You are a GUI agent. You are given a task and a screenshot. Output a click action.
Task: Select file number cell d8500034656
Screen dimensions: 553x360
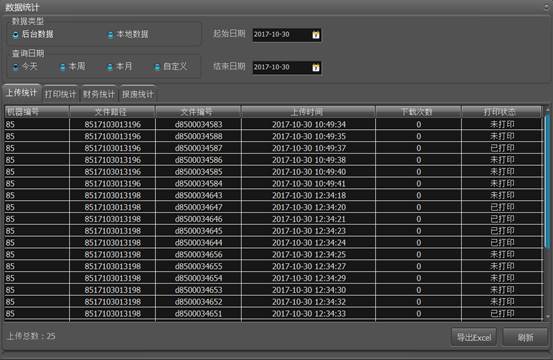pyautogui.click(x=199, y=254)
